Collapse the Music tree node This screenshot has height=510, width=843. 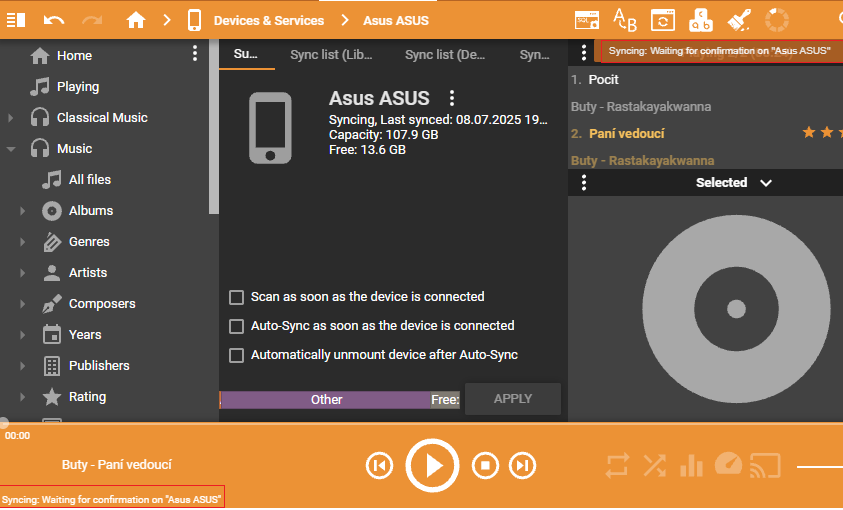click(x=11, y=149)
